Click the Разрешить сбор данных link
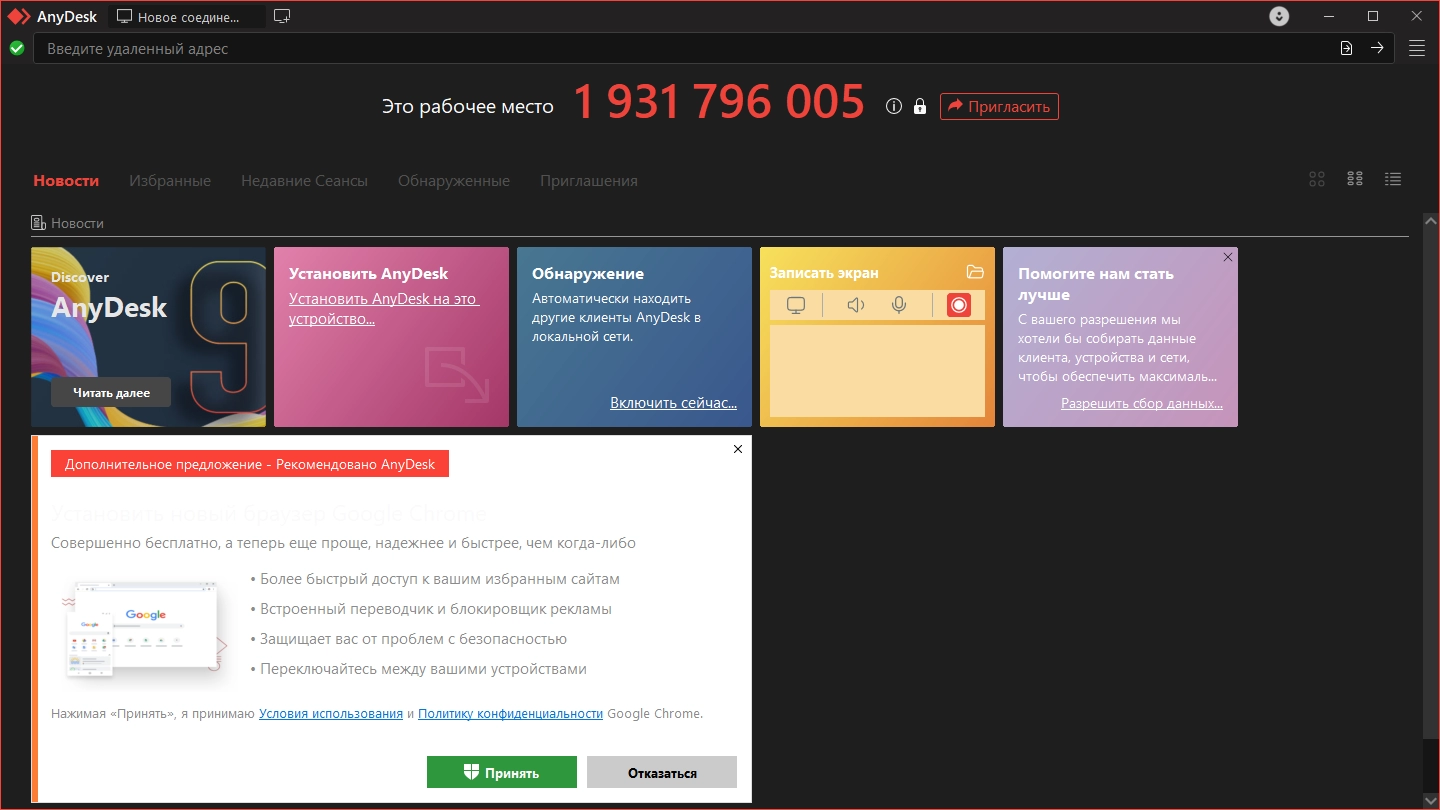This screenshot has width=1440, height=810. pos(1142,404)
